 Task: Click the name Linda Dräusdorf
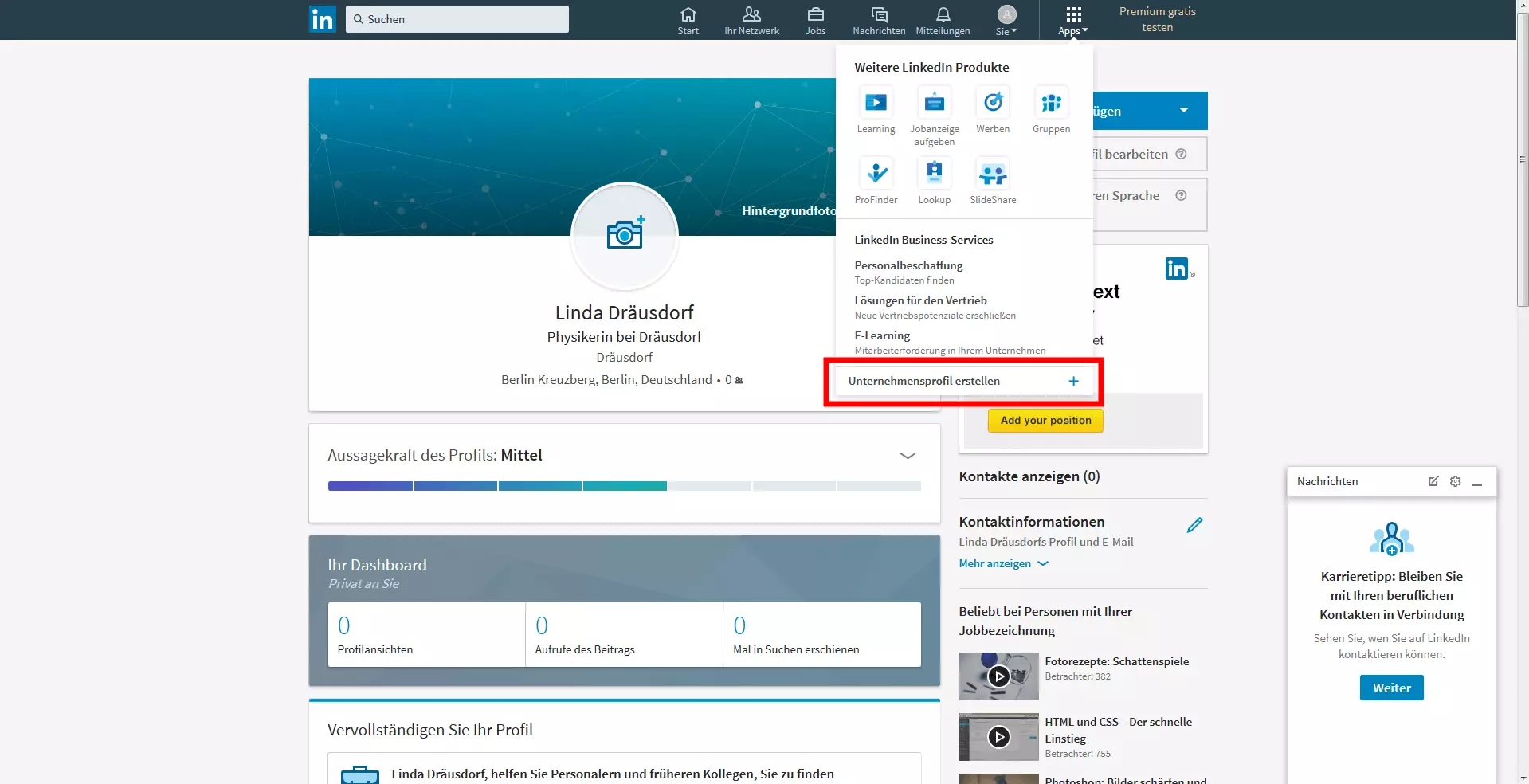[625, 313]
